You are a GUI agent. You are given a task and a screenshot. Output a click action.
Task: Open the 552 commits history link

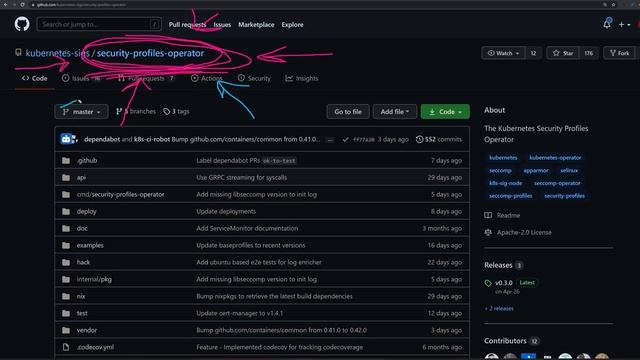pyautogui.click(x=439, y=139)
